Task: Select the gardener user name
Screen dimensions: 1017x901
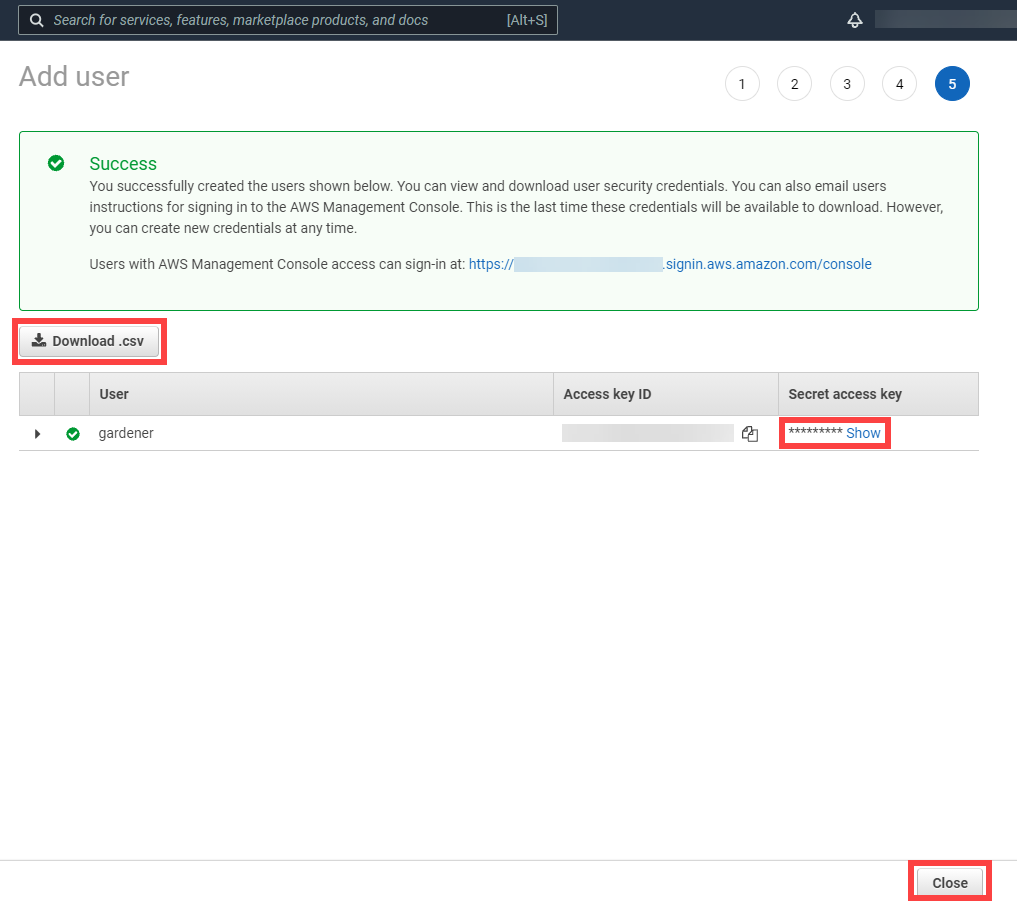Action: (126, 433)
